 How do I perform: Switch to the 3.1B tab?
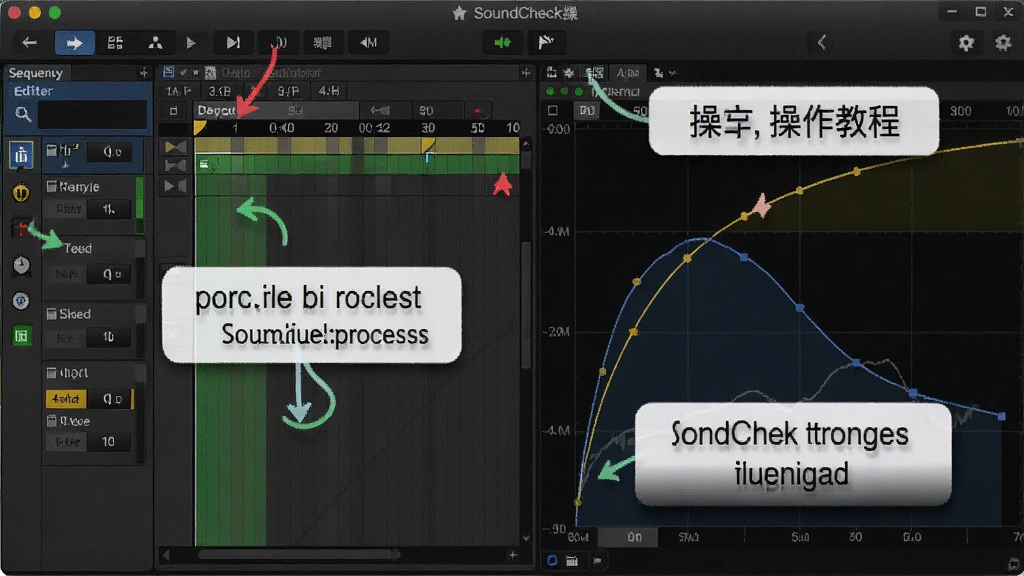coord(219,91)
